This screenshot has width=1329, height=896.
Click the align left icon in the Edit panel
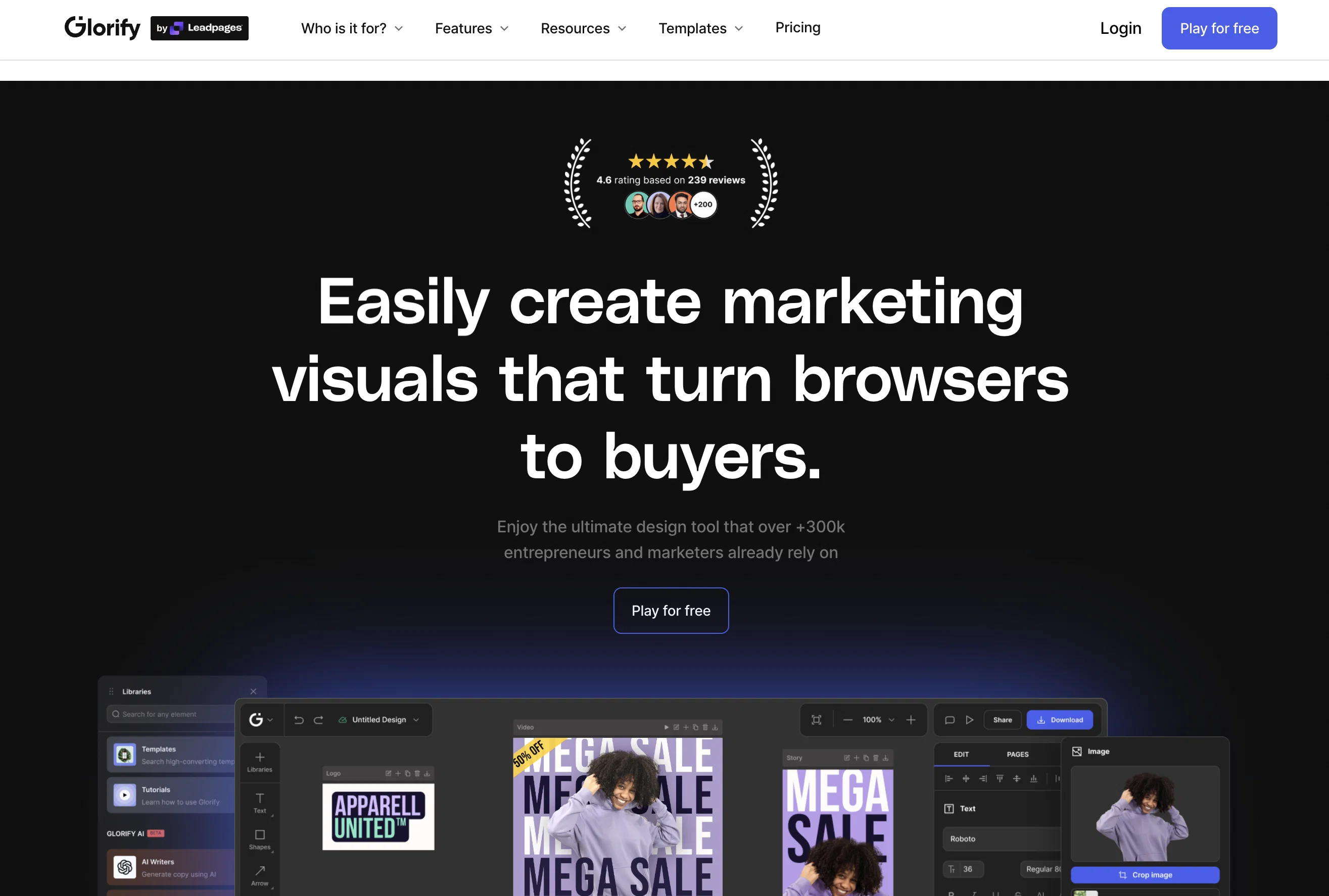pyautogui.click(x=949, y=778)
